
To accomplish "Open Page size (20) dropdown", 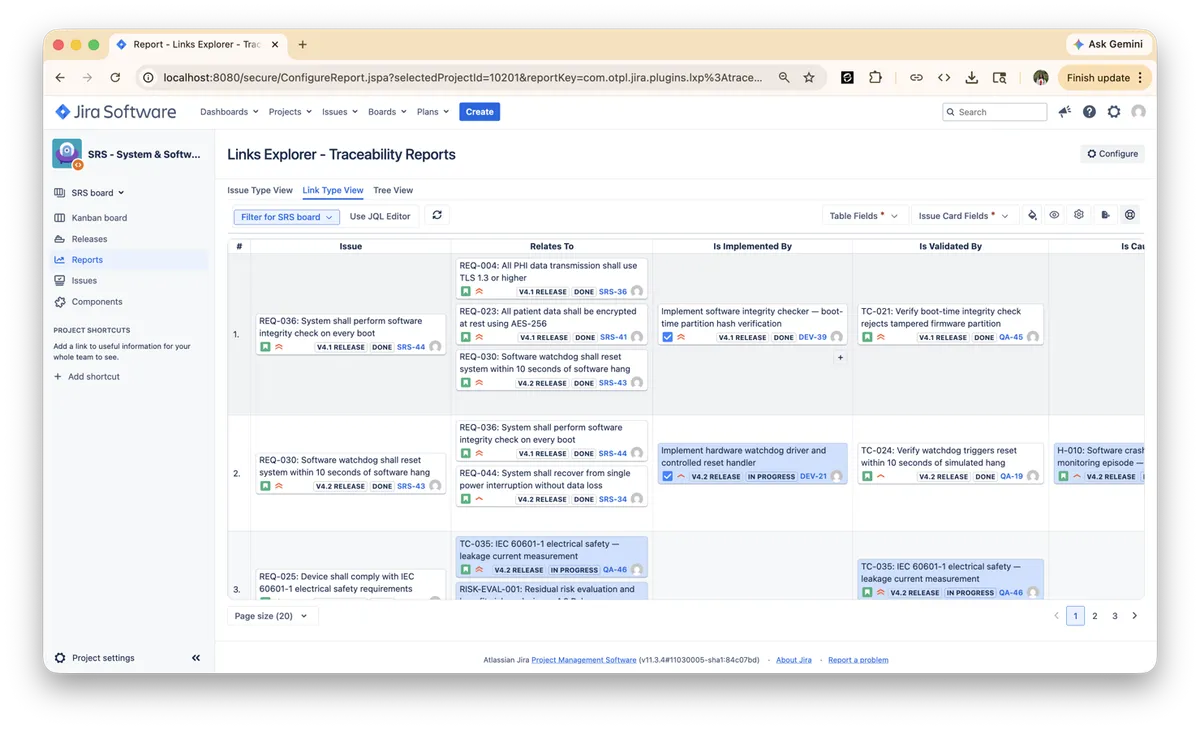I will [x=272, y=616].
